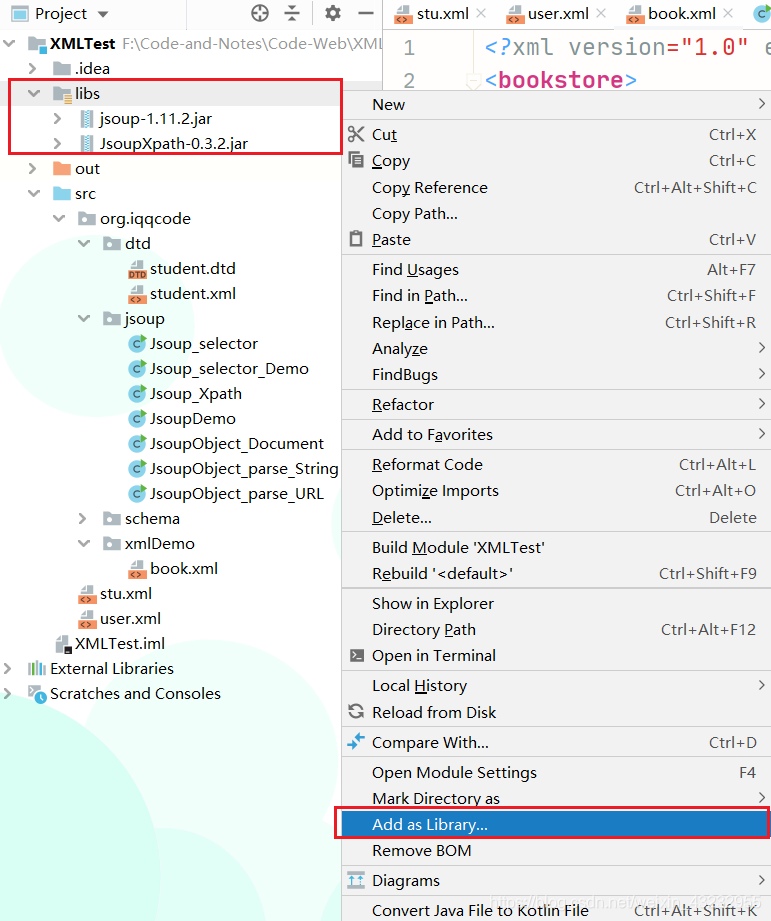Click the Copy icon in context menu
Screen dimensions: 771x921
click(356, 160)
